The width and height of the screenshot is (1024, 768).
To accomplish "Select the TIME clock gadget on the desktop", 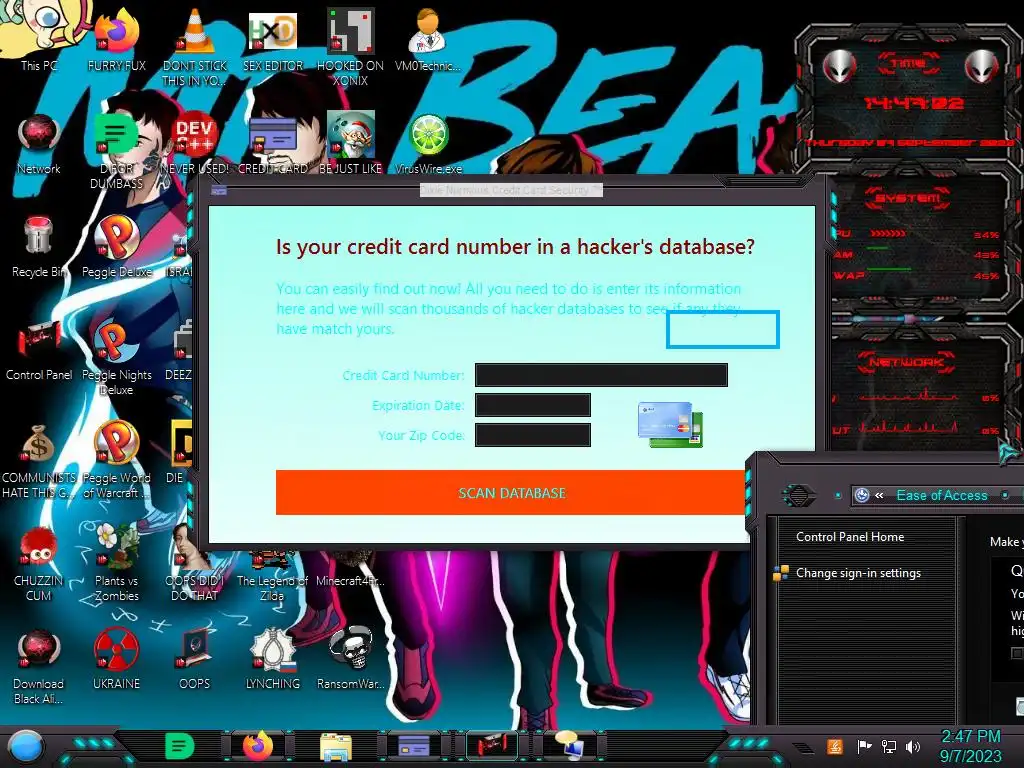I will (x=908, y=93).
